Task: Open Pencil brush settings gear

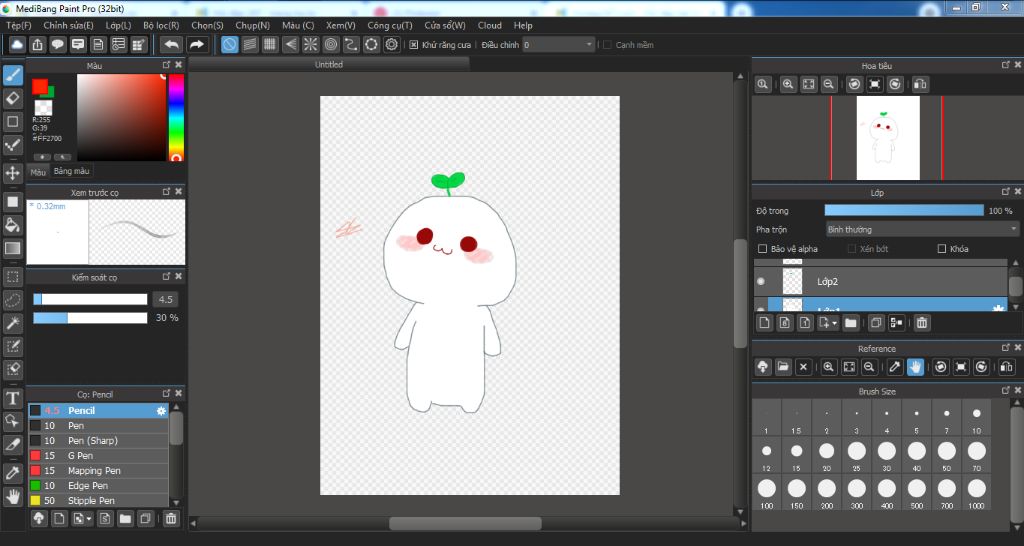Action: (x=161, y=411)
